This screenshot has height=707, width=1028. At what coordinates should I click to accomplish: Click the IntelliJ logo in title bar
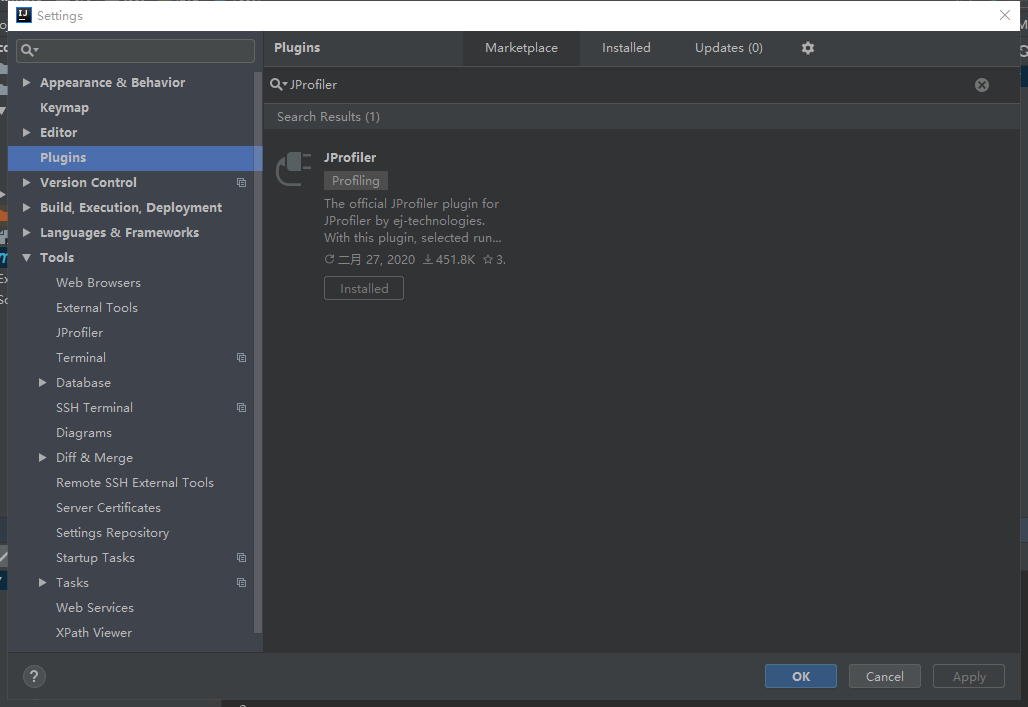pyautogui.click(x=24, y=15)
